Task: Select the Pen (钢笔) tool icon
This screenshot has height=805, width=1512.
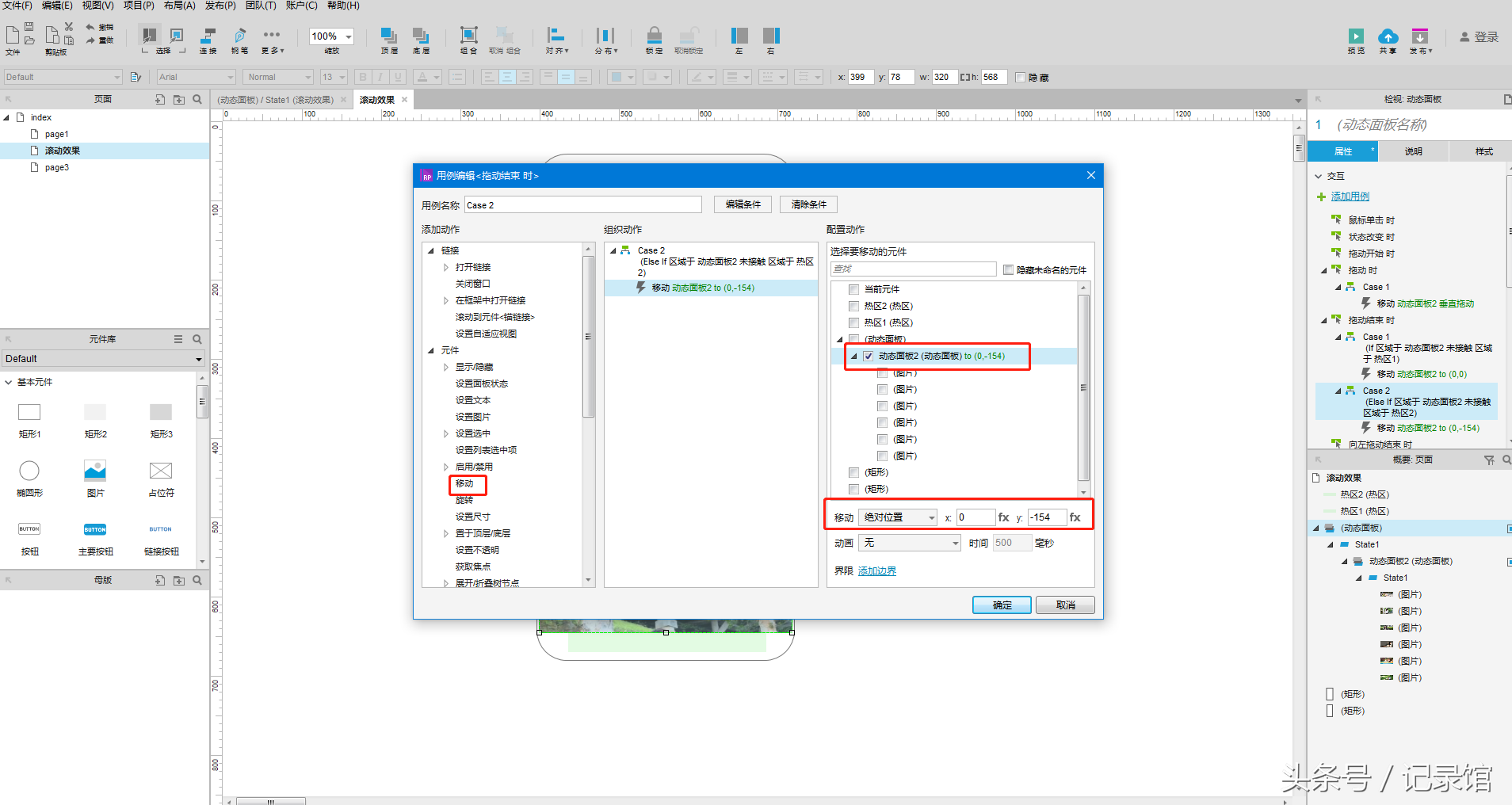Action: [x=239, y=36]
